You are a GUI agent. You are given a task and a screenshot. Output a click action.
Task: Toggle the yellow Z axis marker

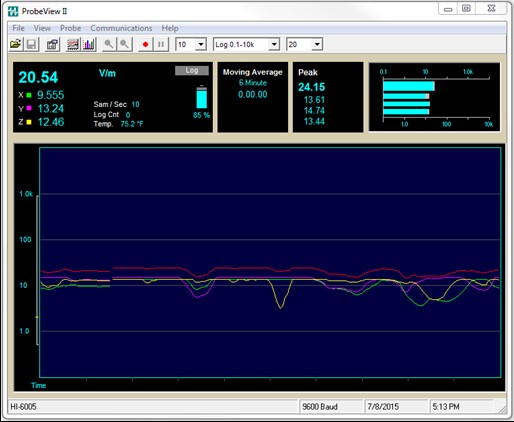click(x=29, y=122)
